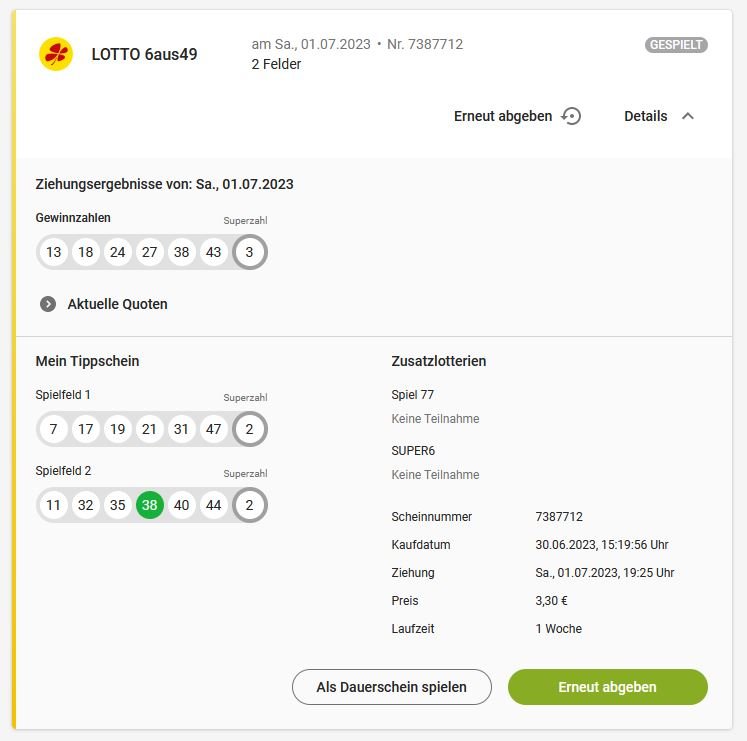Click the green Erneut abgeben button
The image size is (747, 741).
pos(608,687)
